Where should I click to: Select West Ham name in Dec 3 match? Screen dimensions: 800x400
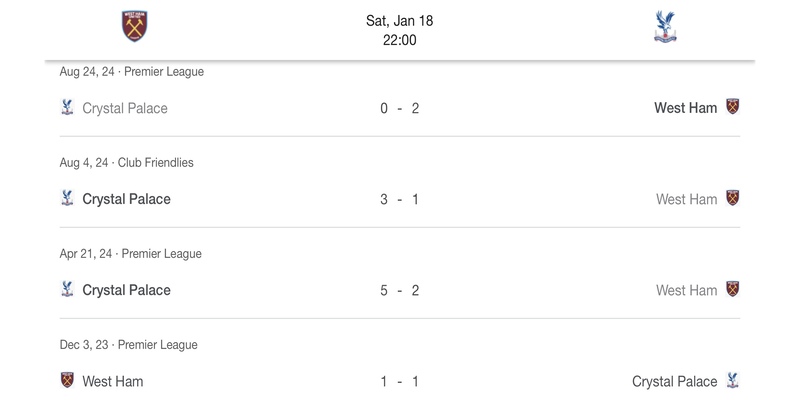[x=114, y=381]
